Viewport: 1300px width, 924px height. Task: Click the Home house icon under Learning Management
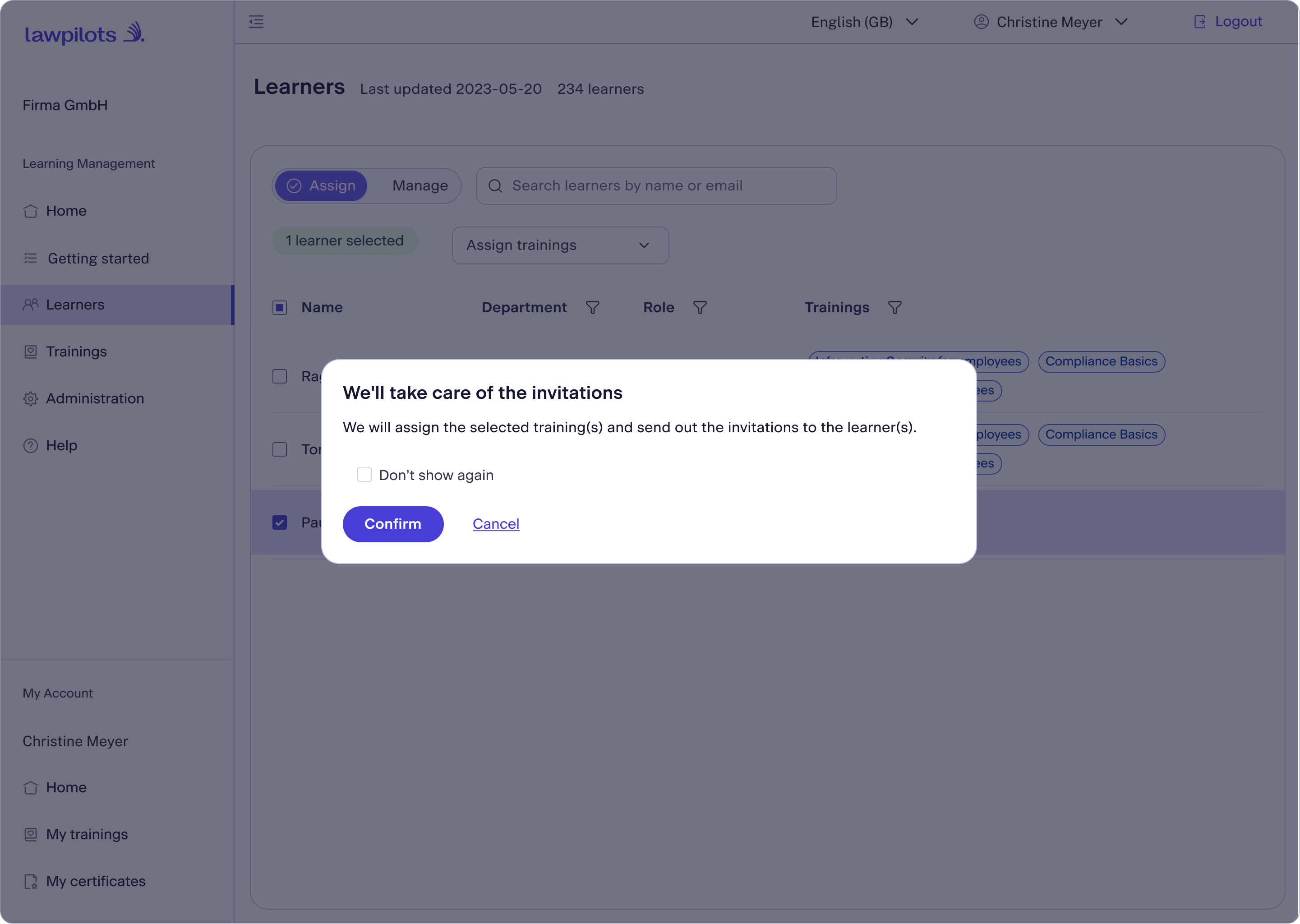[31, 211]
